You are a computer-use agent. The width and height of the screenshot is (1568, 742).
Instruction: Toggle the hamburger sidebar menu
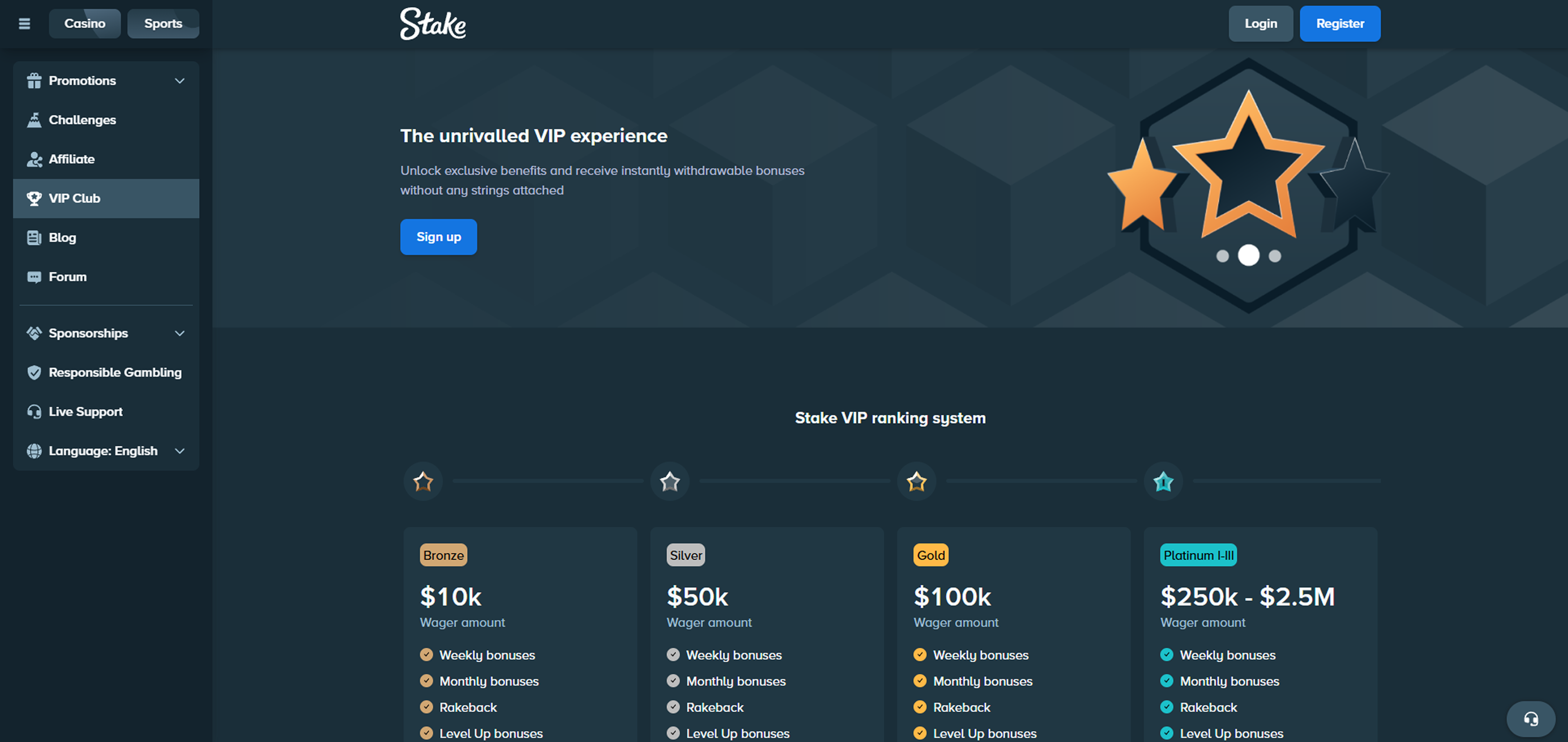pyautogui.click(x=25, y=24)
